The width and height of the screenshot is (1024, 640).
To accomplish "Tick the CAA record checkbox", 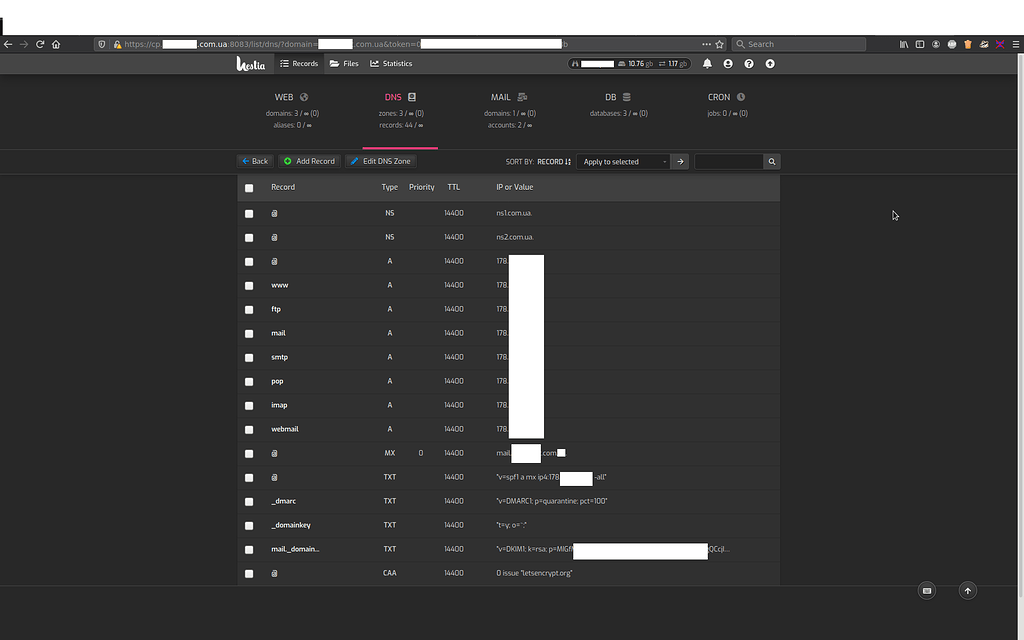I will (x=249, y=573).
